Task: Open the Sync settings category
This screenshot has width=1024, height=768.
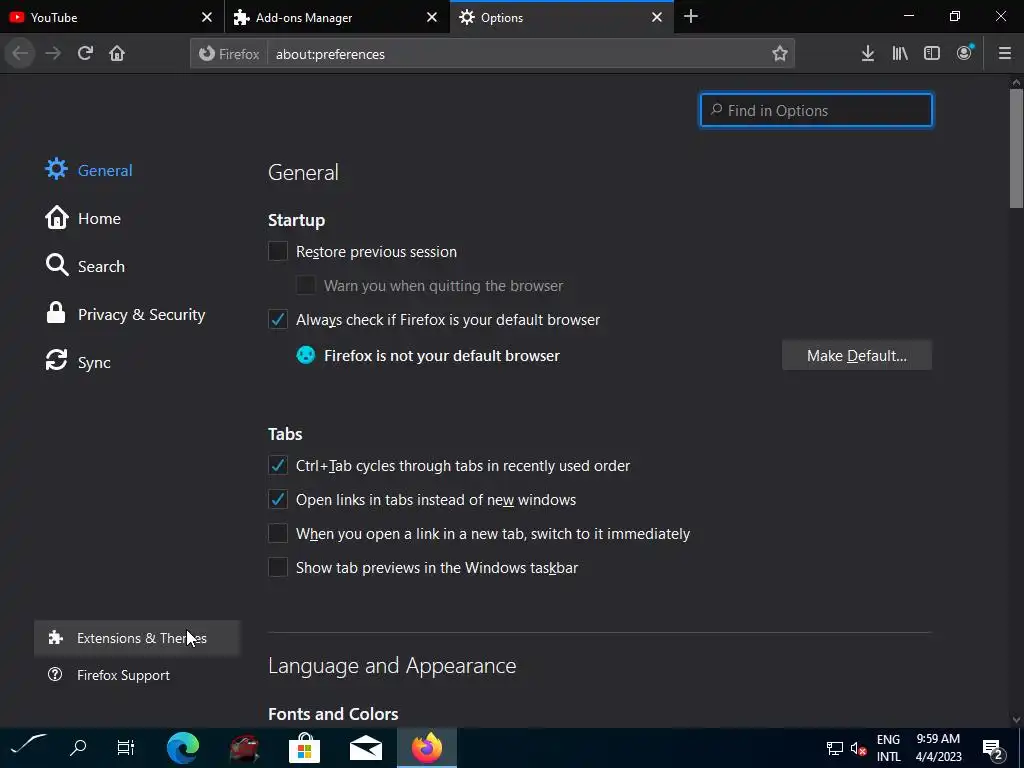Action: click(78, 362)
